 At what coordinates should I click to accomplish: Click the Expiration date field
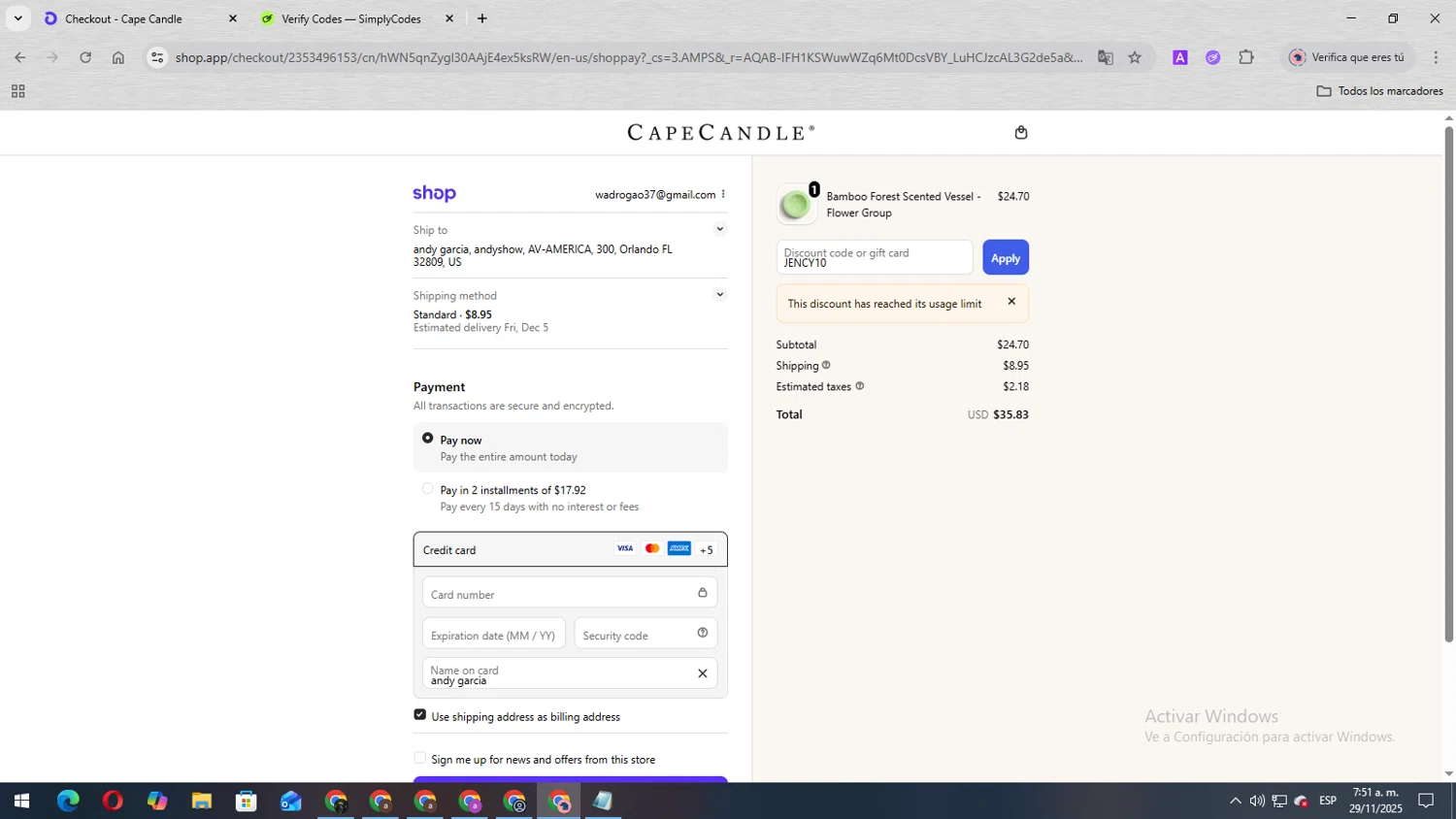click(494, 634)
